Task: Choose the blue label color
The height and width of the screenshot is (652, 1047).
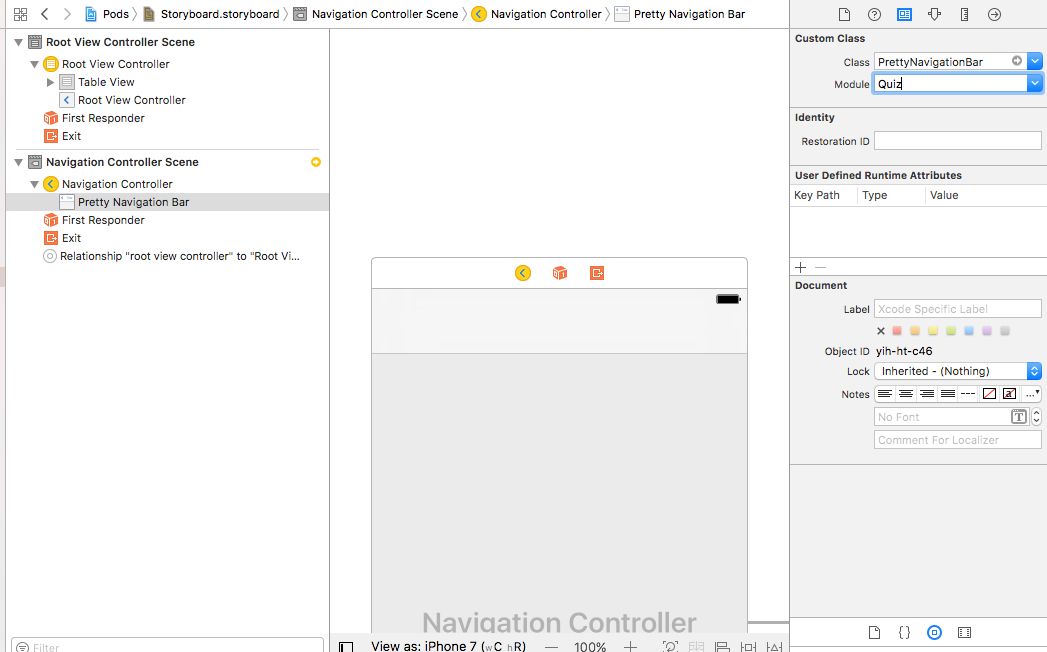Action: [x=969, y=331]
